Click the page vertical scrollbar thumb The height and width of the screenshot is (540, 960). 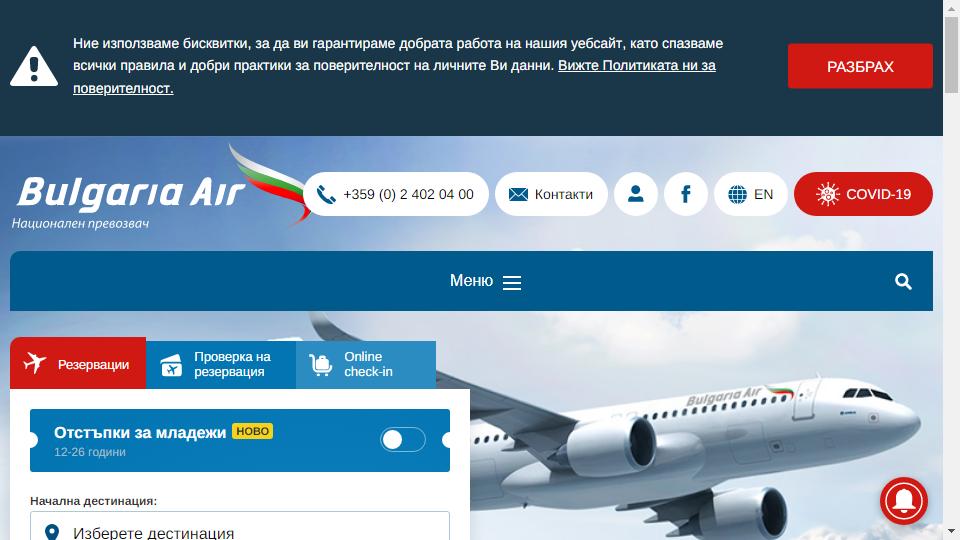point(951,55)
